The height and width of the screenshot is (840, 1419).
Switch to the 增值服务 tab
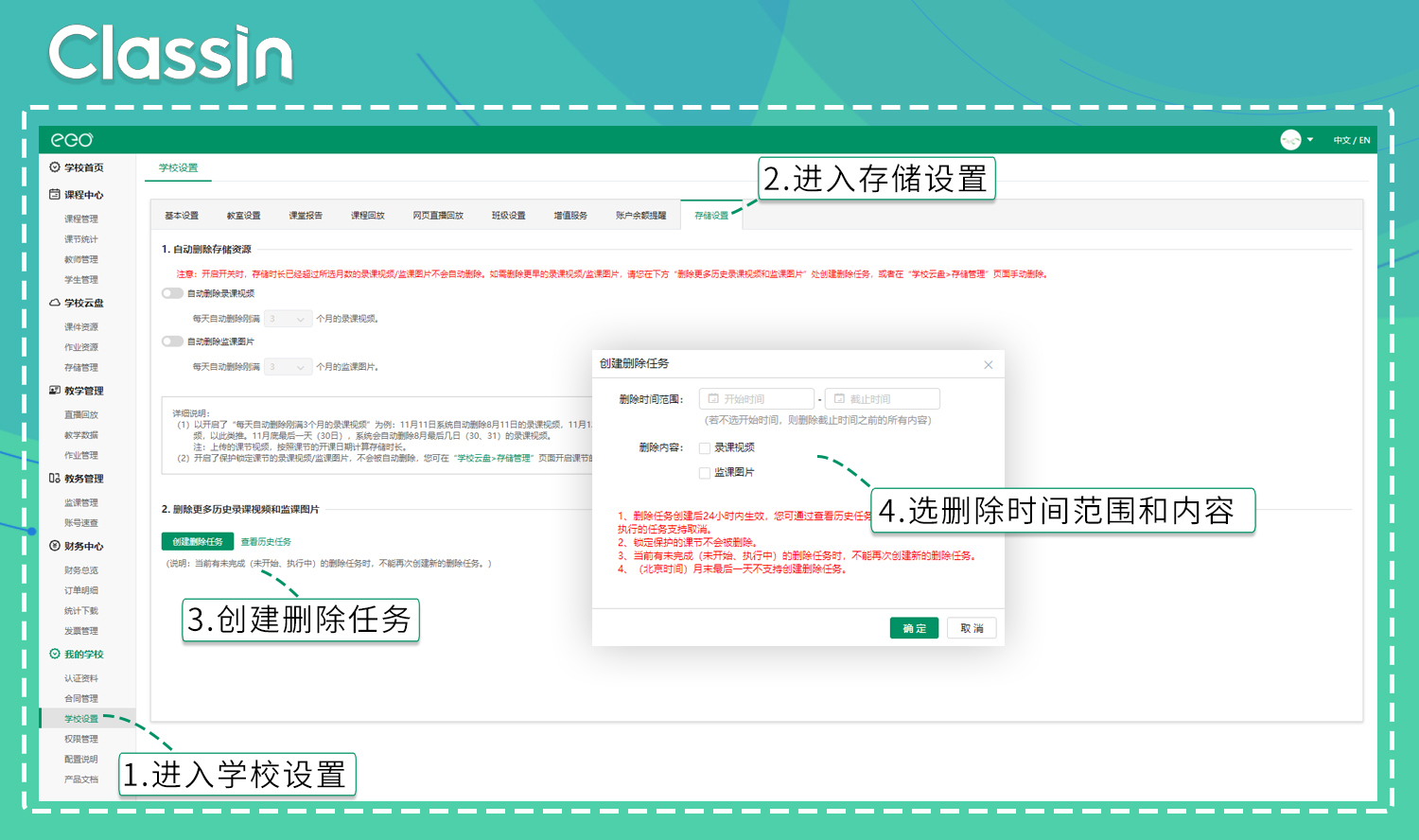point(570,216)
